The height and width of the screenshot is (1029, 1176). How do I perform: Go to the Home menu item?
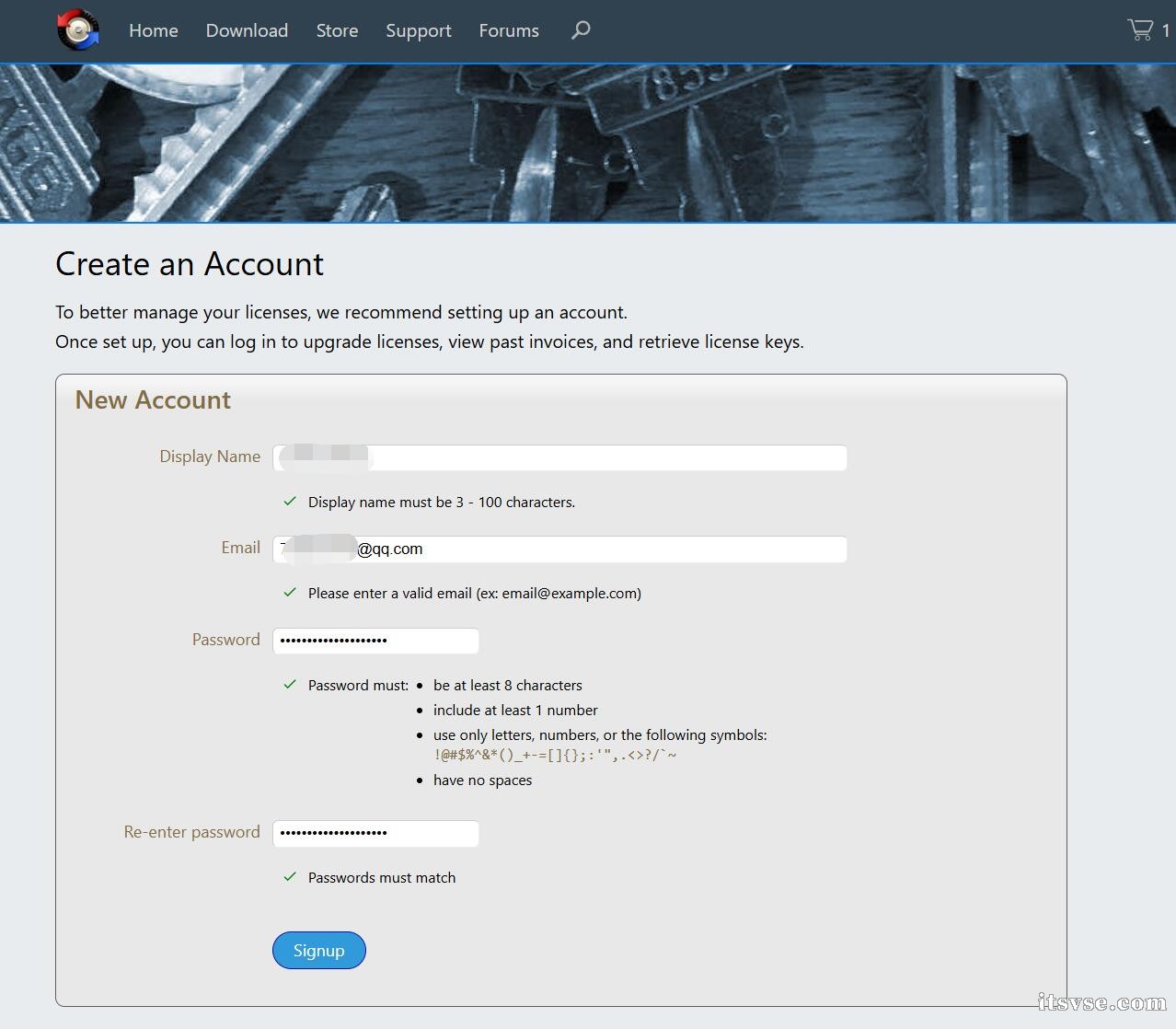pyautogui.click(x=154, y=30)
